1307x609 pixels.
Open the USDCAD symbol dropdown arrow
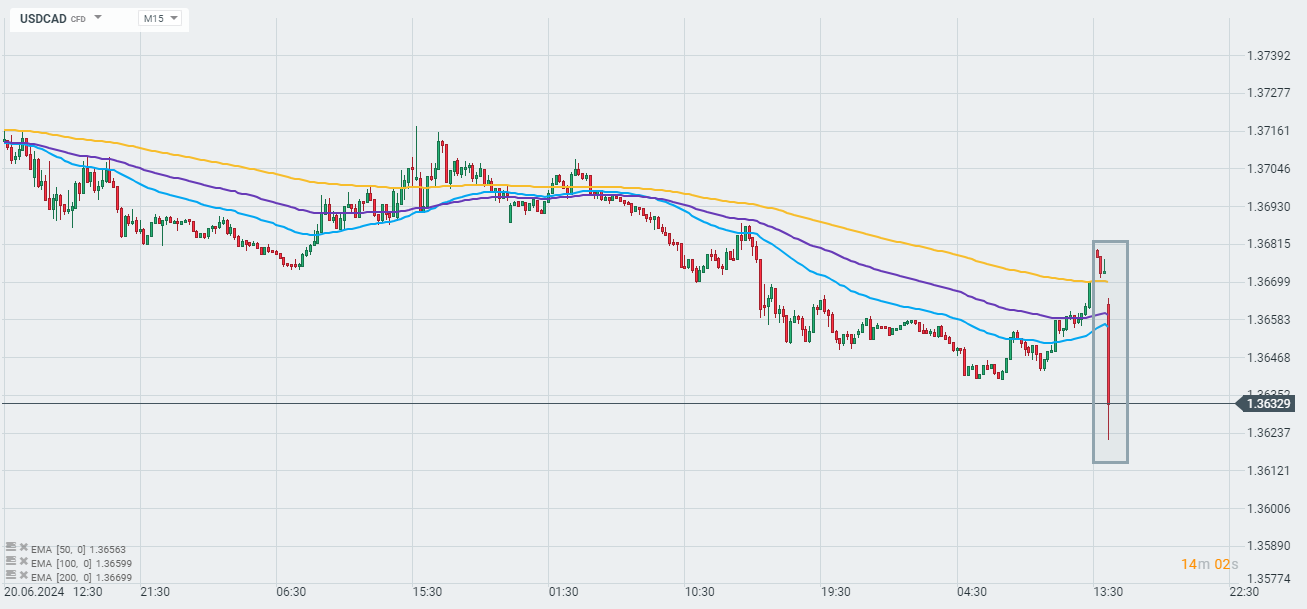tap(98, 18)
